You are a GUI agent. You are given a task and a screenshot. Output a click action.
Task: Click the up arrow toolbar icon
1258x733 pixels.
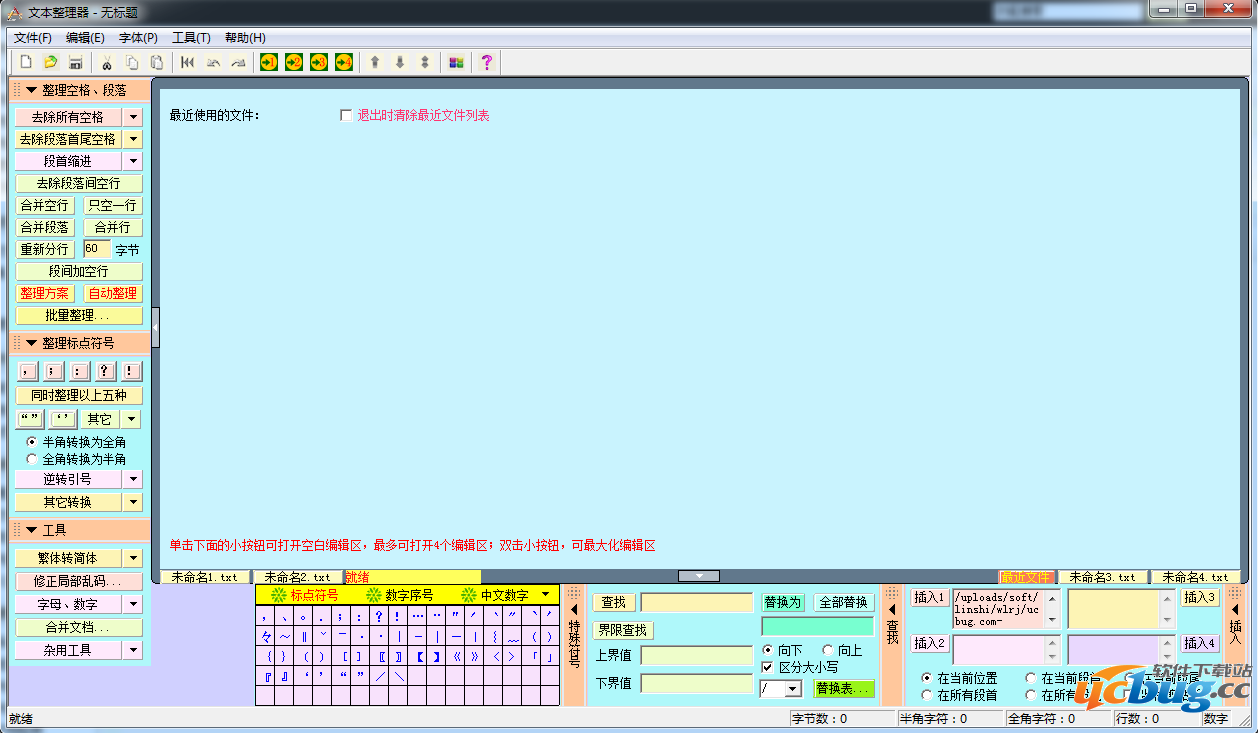pyautogui.click(x=375, y=62)
